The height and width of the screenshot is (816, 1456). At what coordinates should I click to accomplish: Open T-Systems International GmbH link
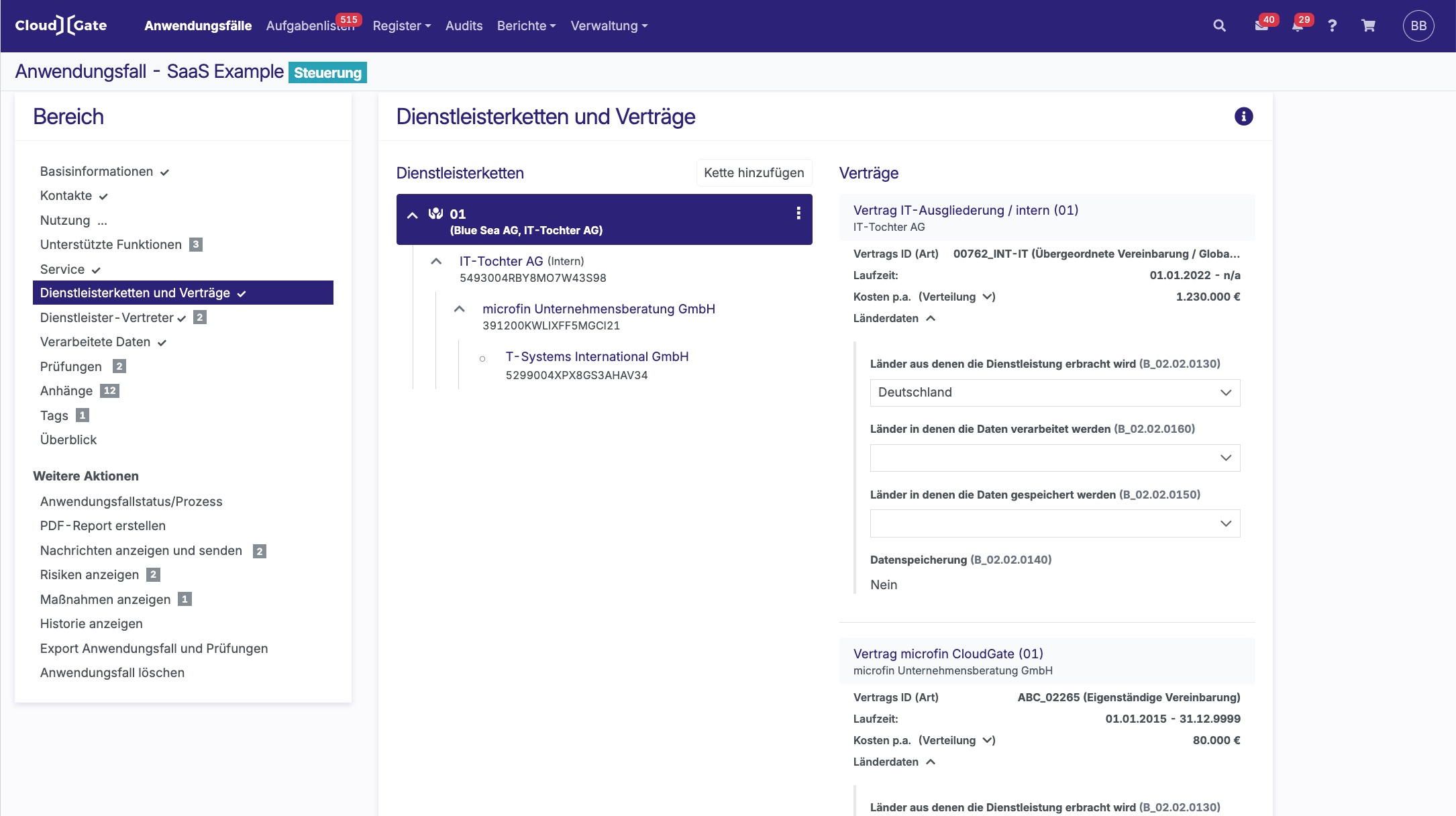[596, 356]
